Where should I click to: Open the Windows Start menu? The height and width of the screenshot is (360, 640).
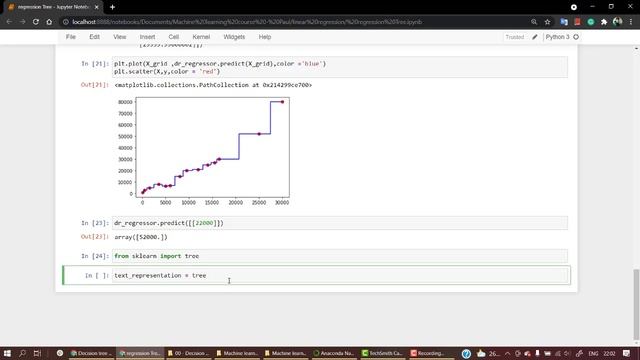(7, 353)
